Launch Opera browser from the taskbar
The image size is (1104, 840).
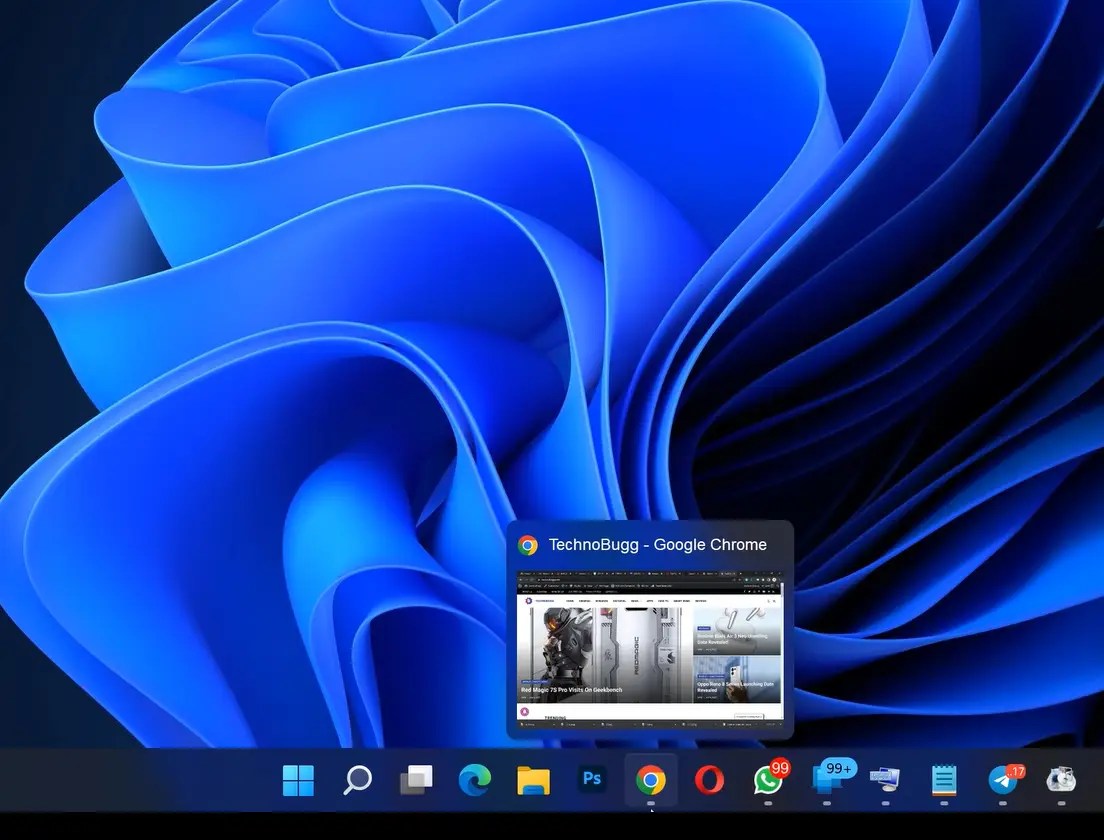coord(710,780)
